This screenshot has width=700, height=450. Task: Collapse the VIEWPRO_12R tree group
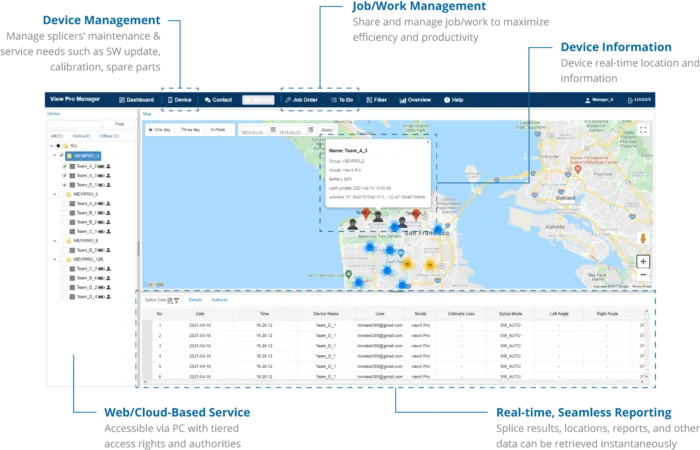(55, 259)
